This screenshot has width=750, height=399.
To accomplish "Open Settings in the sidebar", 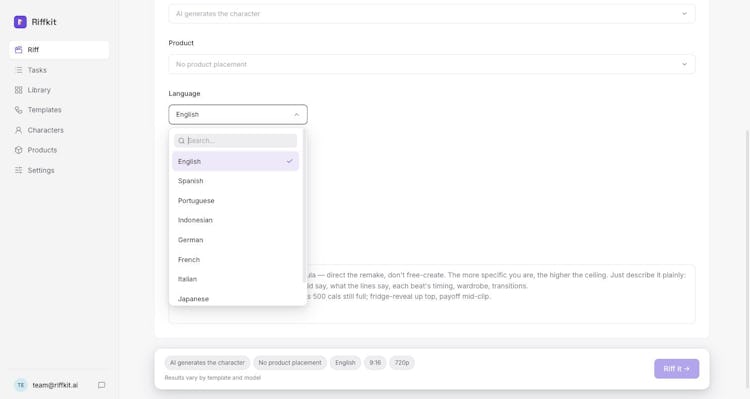I will point(59,170).
